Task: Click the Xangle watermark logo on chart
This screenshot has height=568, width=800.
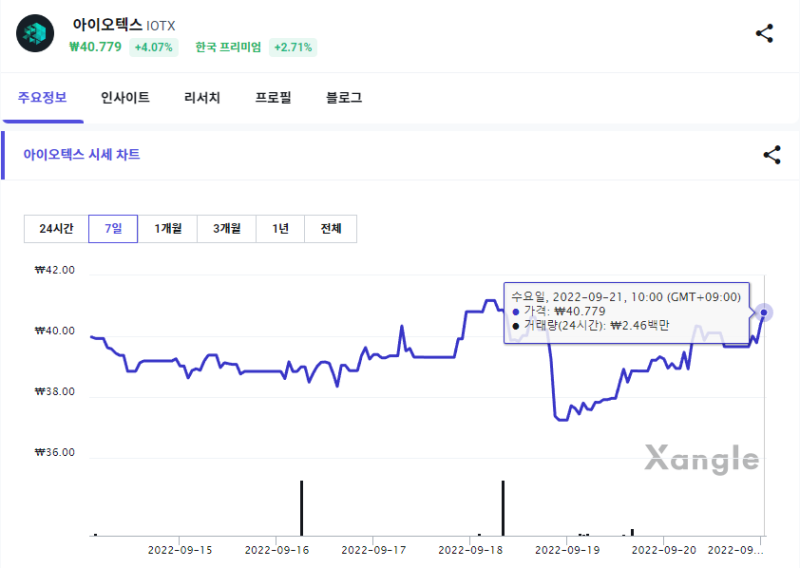Action: click(702, 459)
